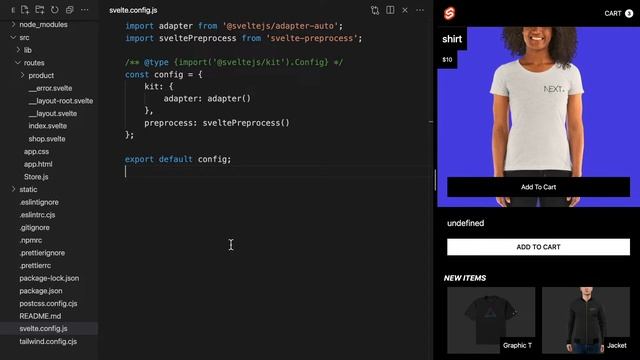640x360 pixels.
Task: Open app.css file
Action: point(36,151)
